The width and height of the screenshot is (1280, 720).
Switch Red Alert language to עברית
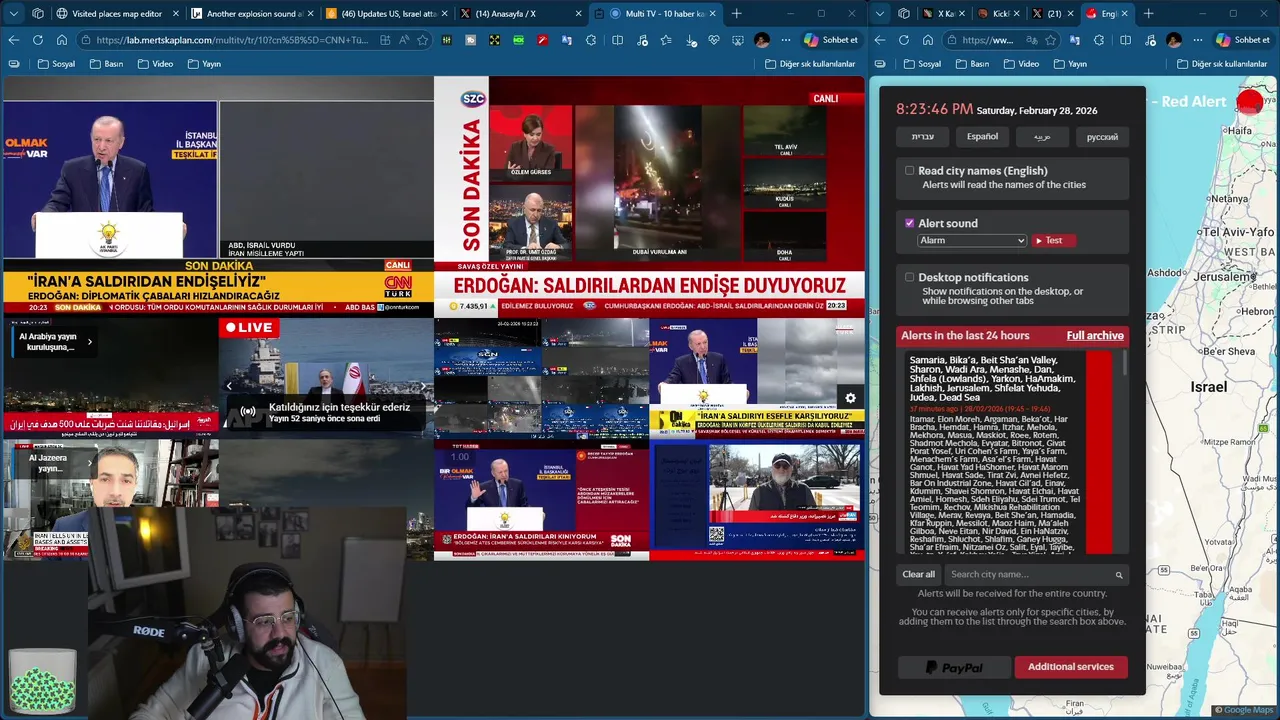[923, 137]
